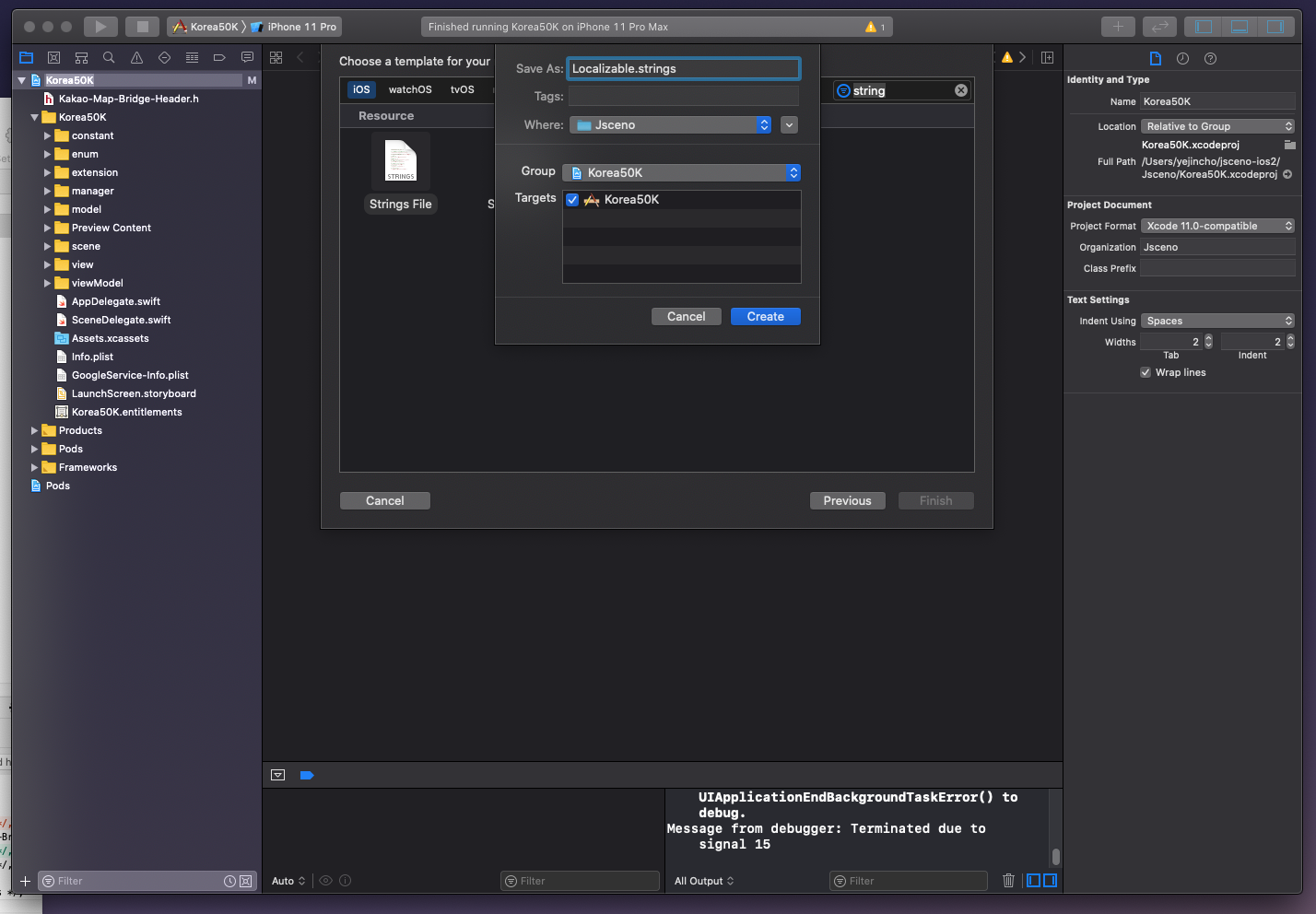Open the Where Jsceno location dropdown
Screen dimensions: 1316x914
[x=670, y=125]
